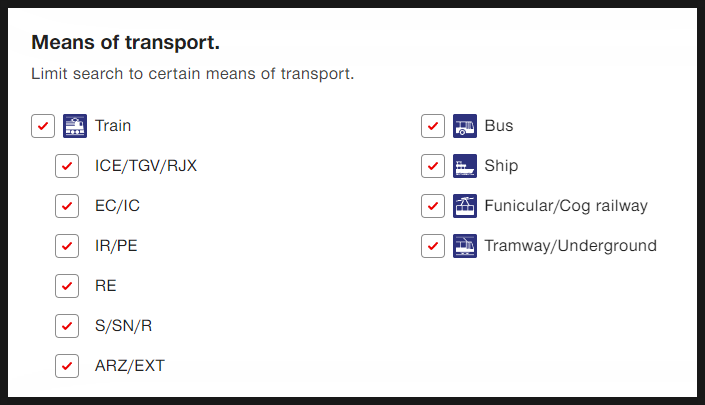Deselect the RE checkbox
The height and width of the screenshot is (405, 705).
(67, 286)
